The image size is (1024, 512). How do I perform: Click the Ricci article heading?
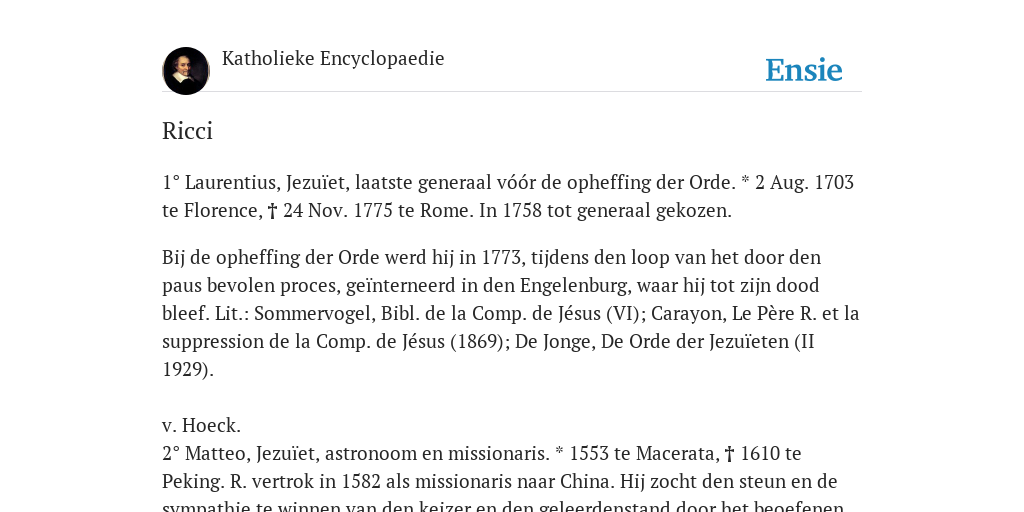click(187, 131)
